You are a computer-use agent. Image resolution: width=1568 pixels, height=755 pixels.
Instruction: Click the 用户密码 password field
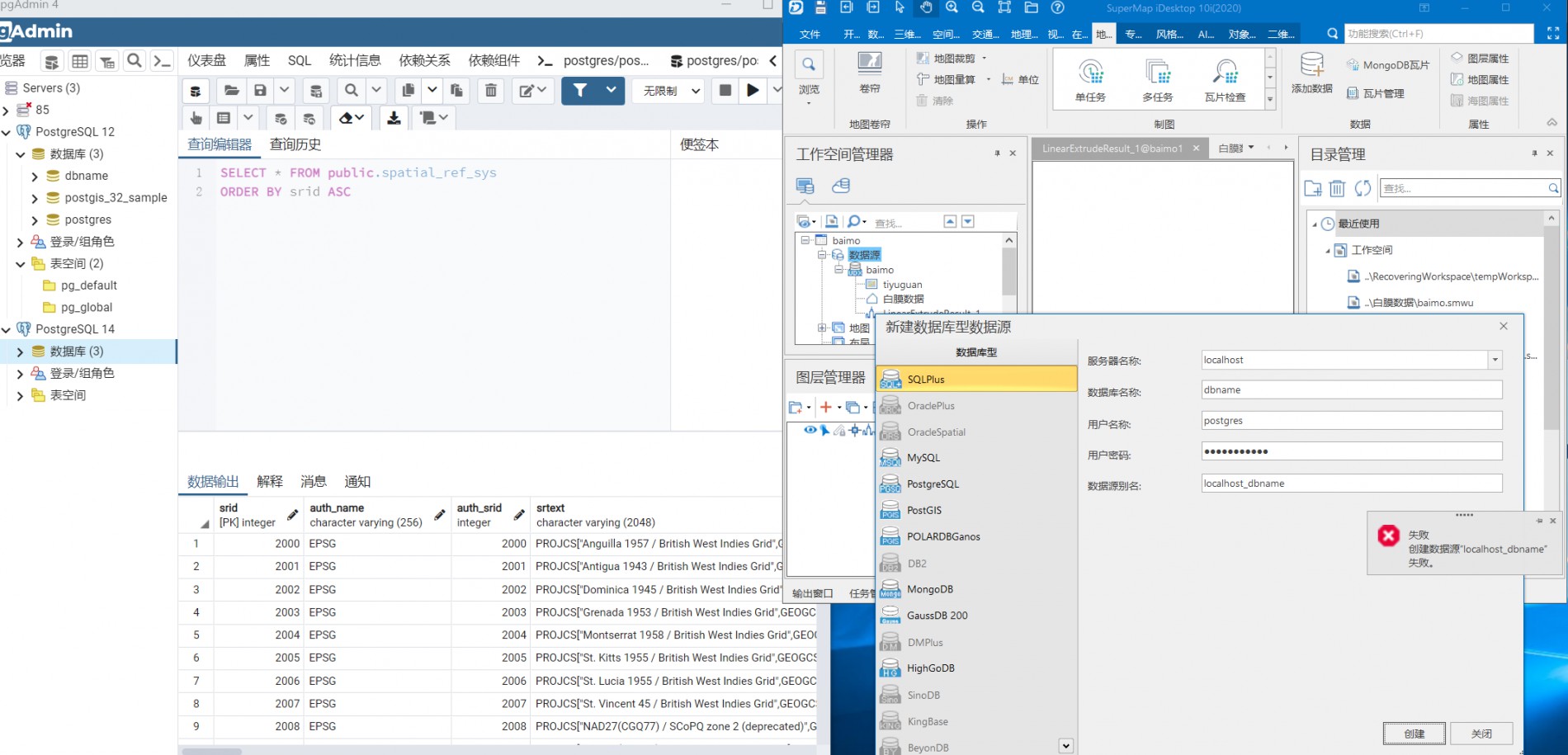coord(1352,451)
